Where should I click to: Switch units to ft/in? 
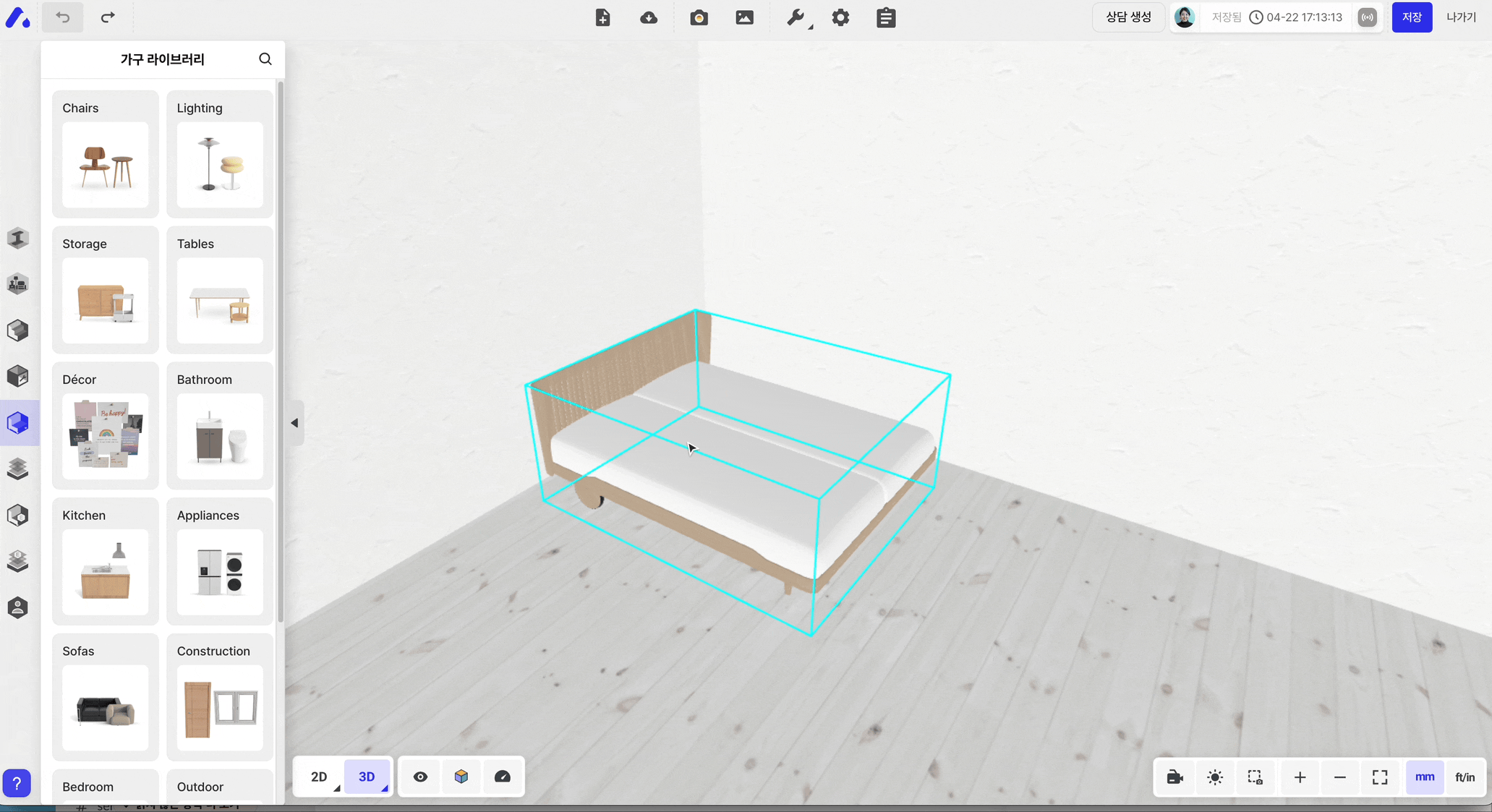click(x=1465, y=777)
